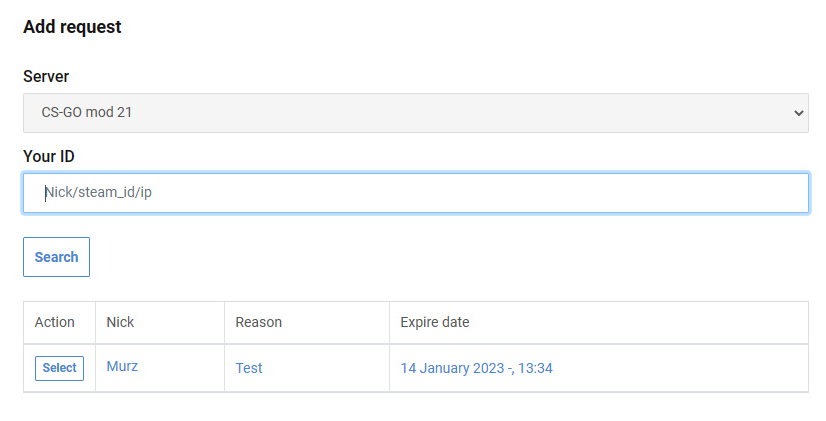Click the Action column header

[54, 322]
